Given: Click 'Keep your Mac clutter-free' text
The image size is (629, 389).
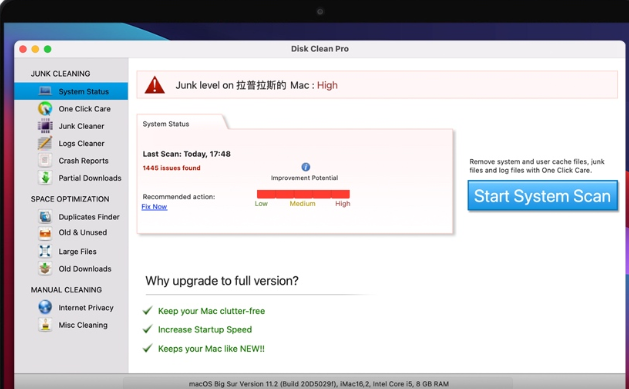Looking at the screenshot, I should point(211,311).
